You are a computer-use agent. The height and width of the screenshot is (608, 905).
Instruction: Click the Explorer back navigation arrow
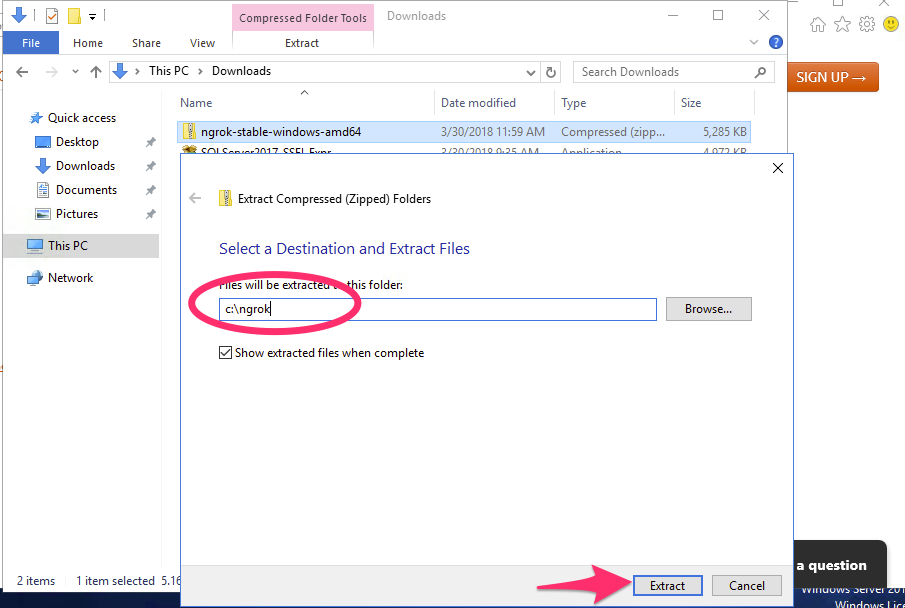click(22, 72)
